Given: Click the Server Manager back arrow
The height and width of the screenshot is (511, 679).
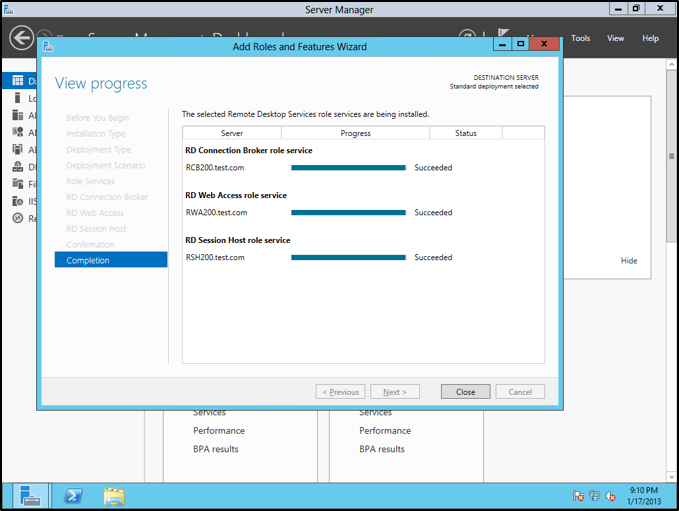Looking at the screenshot, I should 21,38.
